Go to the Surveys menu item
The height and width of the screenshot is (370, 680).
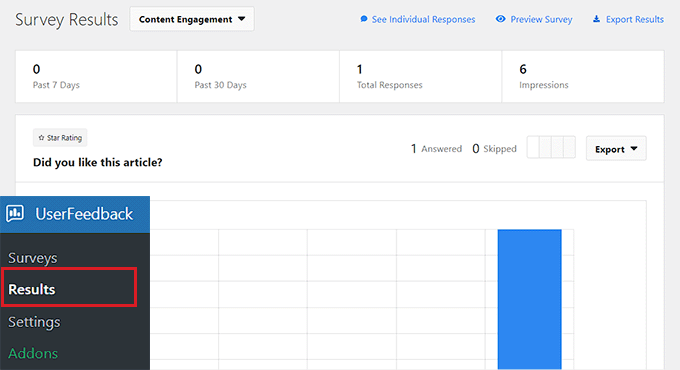pos(33,258)
